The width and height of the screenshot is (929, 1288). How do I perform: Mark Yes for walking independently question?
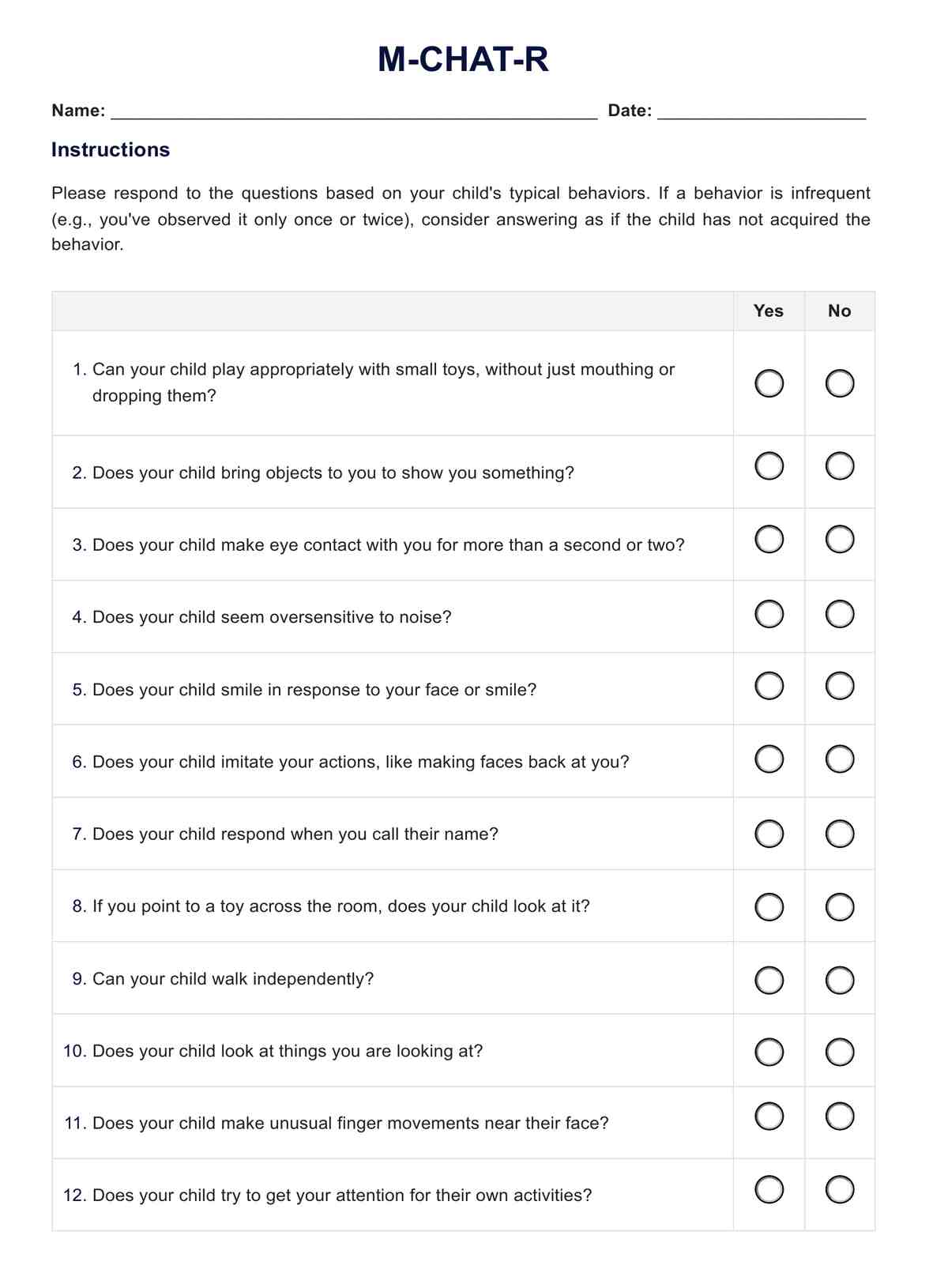click(x=769, y=981)
